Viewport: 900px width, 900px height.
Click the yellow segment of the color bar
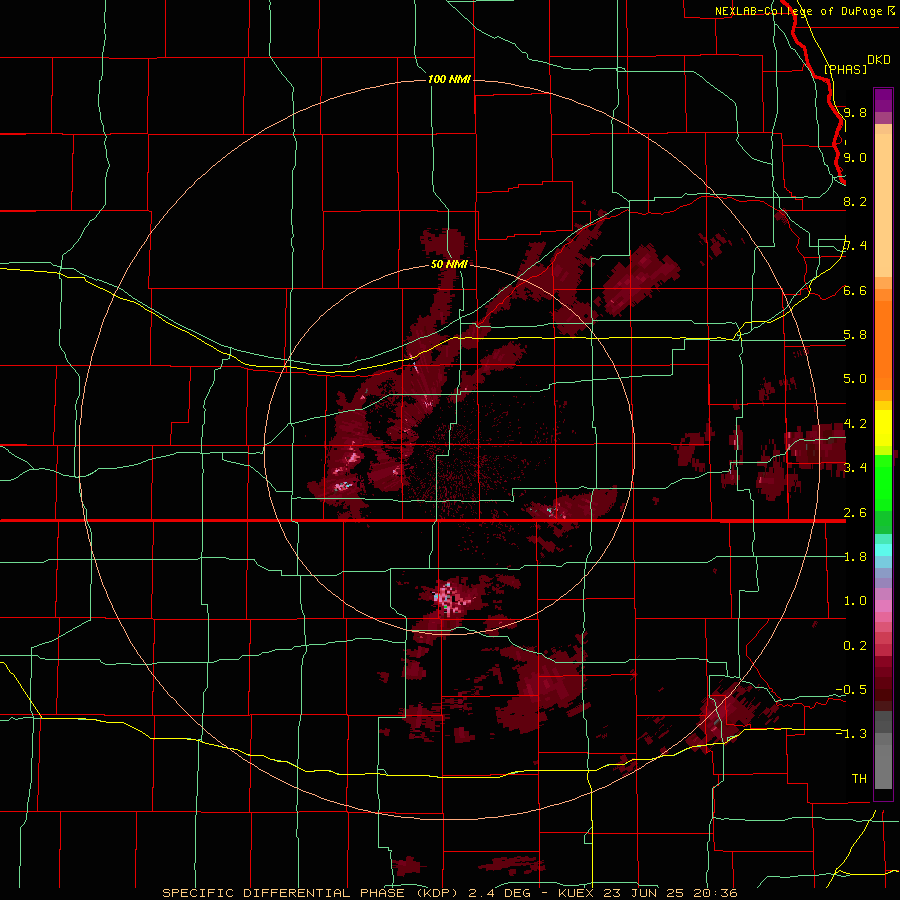tap(883, 428)
